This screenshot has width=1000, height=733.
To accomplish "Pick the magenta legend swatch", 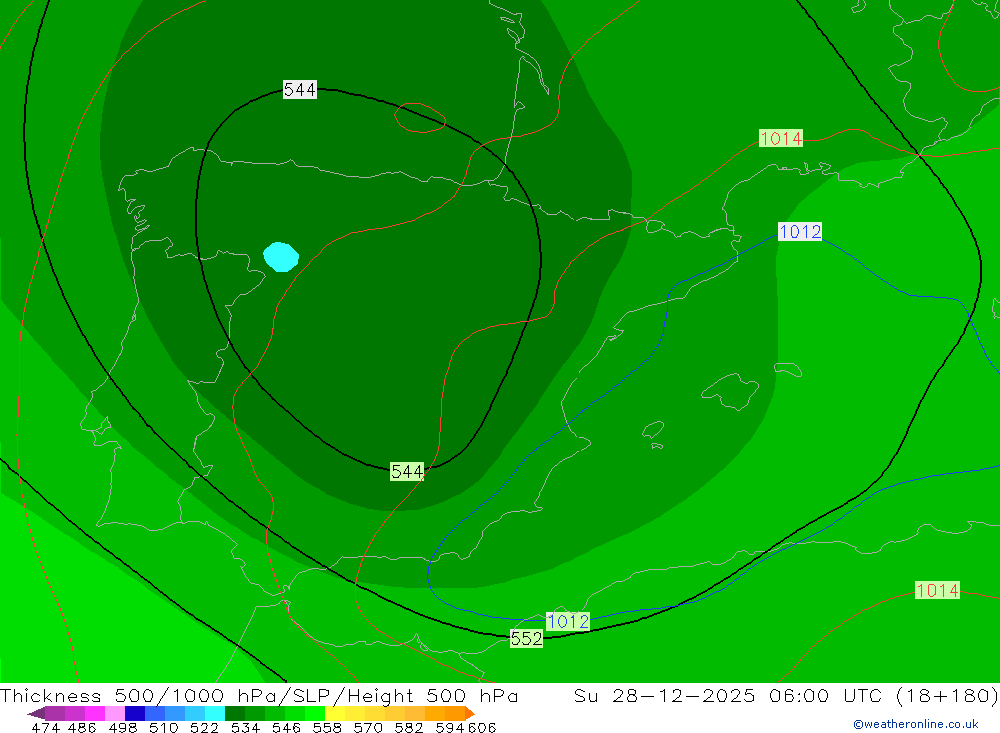I will point(95,713).
